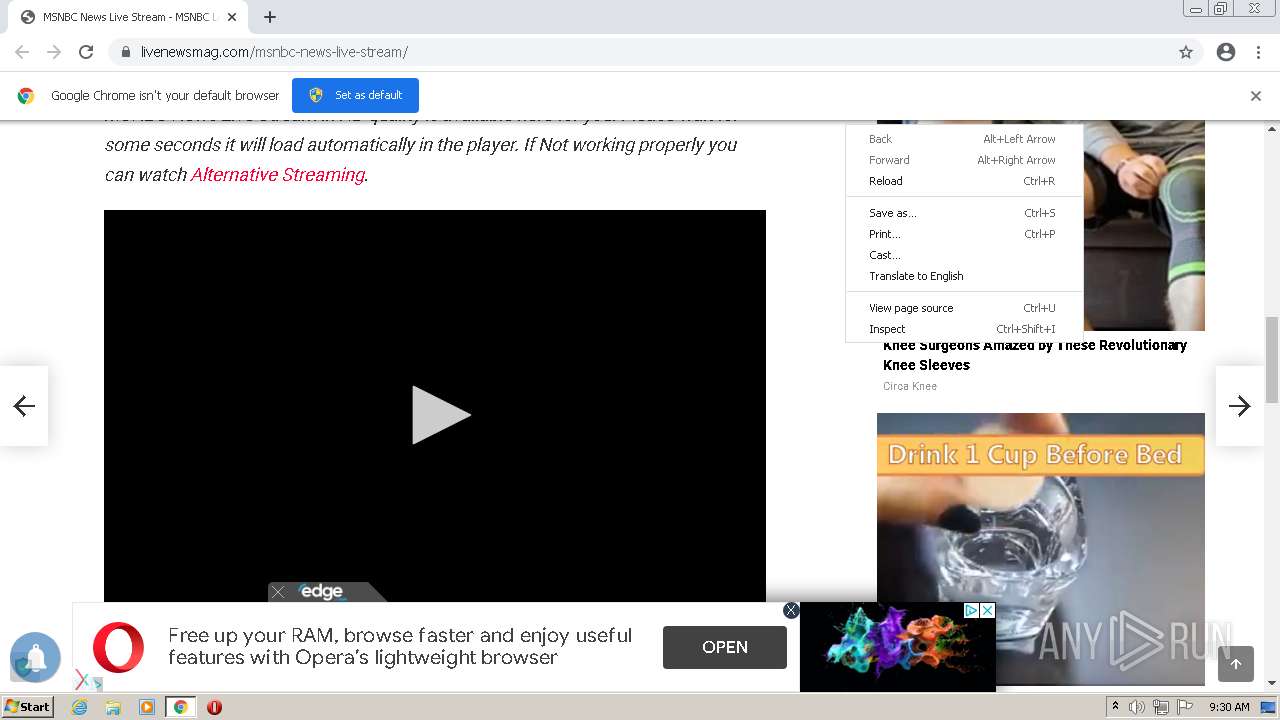Click the Opera logo in the banner ad
The image size is (1280, 720).
pos(118,646)
